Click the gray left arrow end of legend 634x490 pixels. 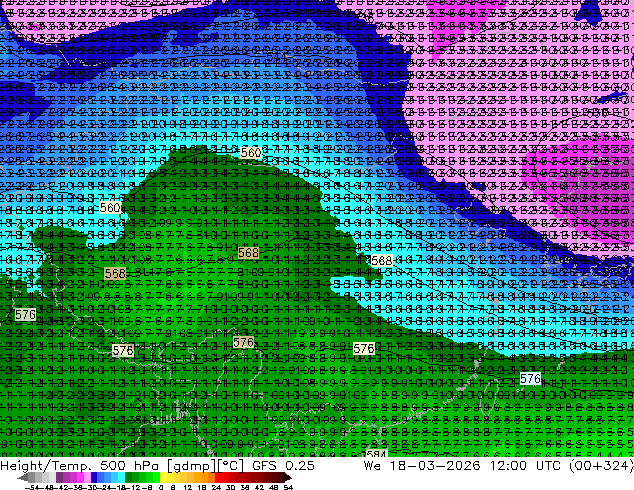pyautogui.click(x=22, y=478)
